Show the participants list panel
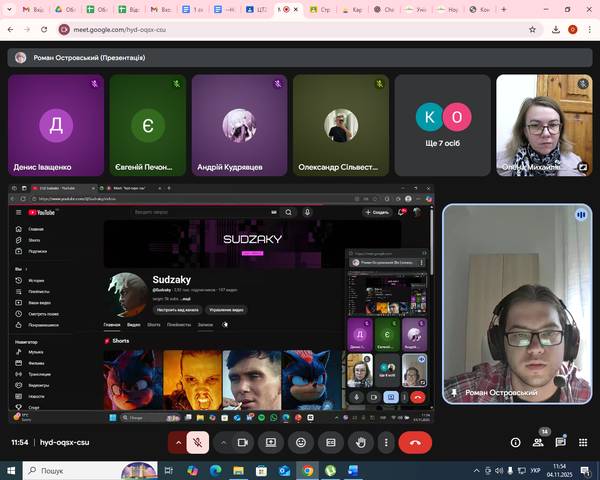The width and height of the screenshot is (600, 480). point(538,442)
